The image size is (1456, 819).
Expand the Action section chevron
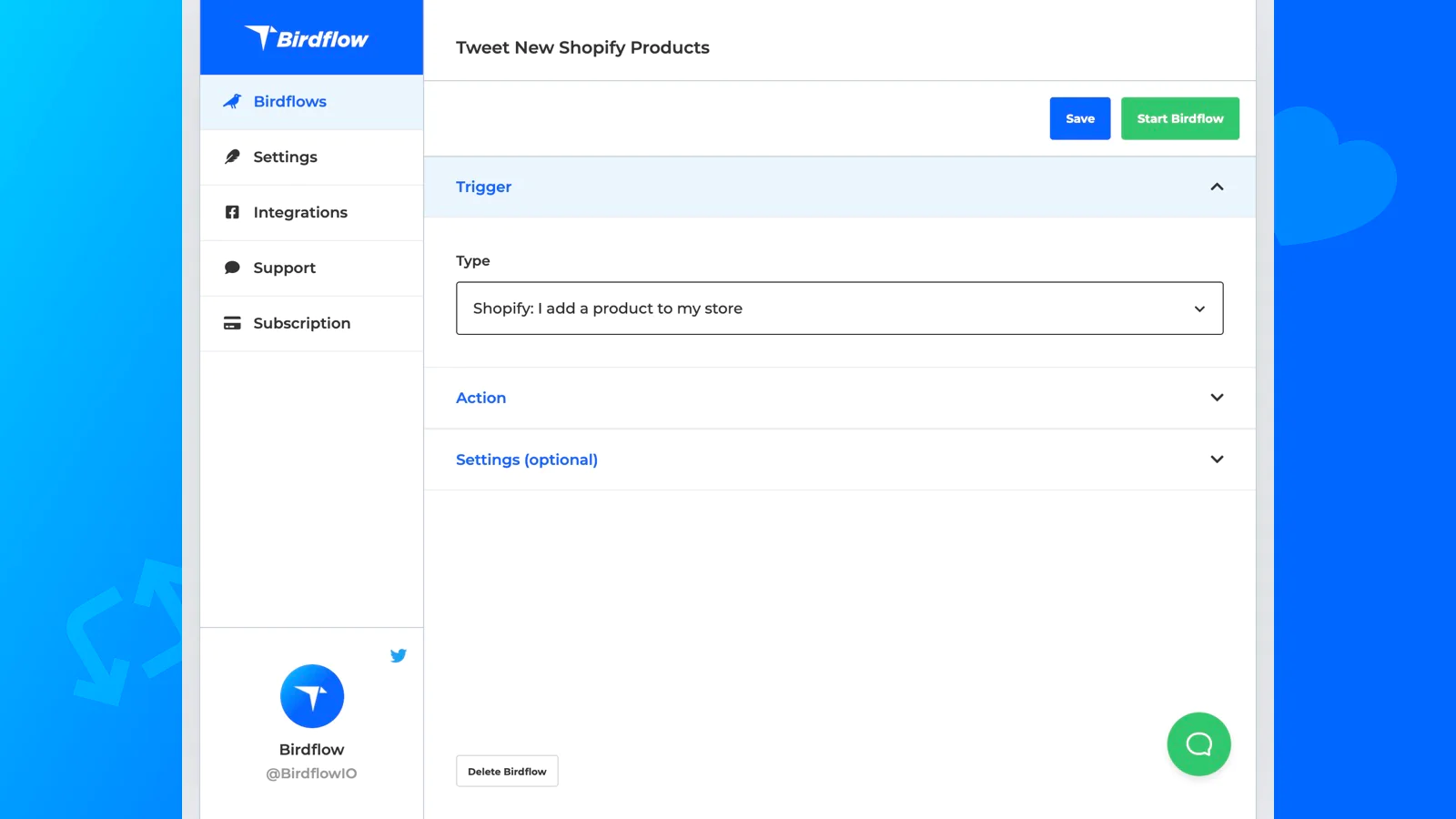(1217, 398)
